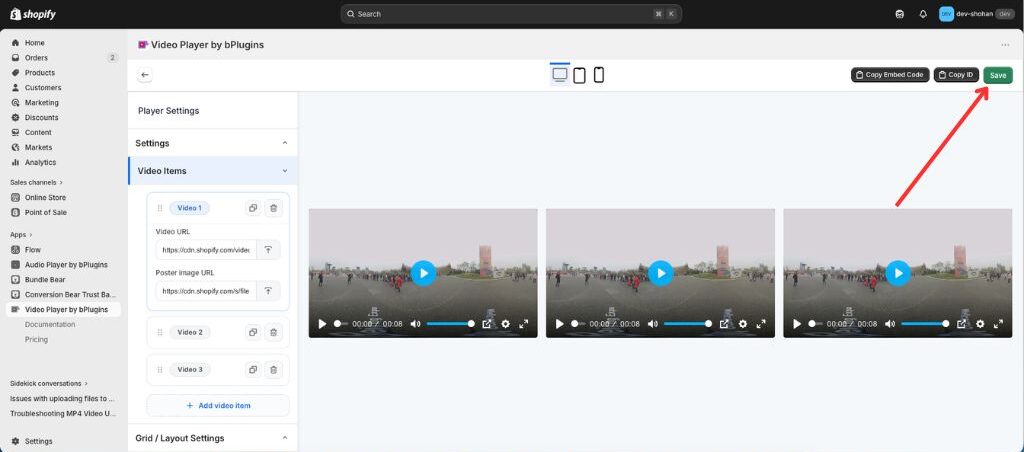Duplicate the Video 2 item
Screen dimensions: 1024x452
tap(253, 332)
